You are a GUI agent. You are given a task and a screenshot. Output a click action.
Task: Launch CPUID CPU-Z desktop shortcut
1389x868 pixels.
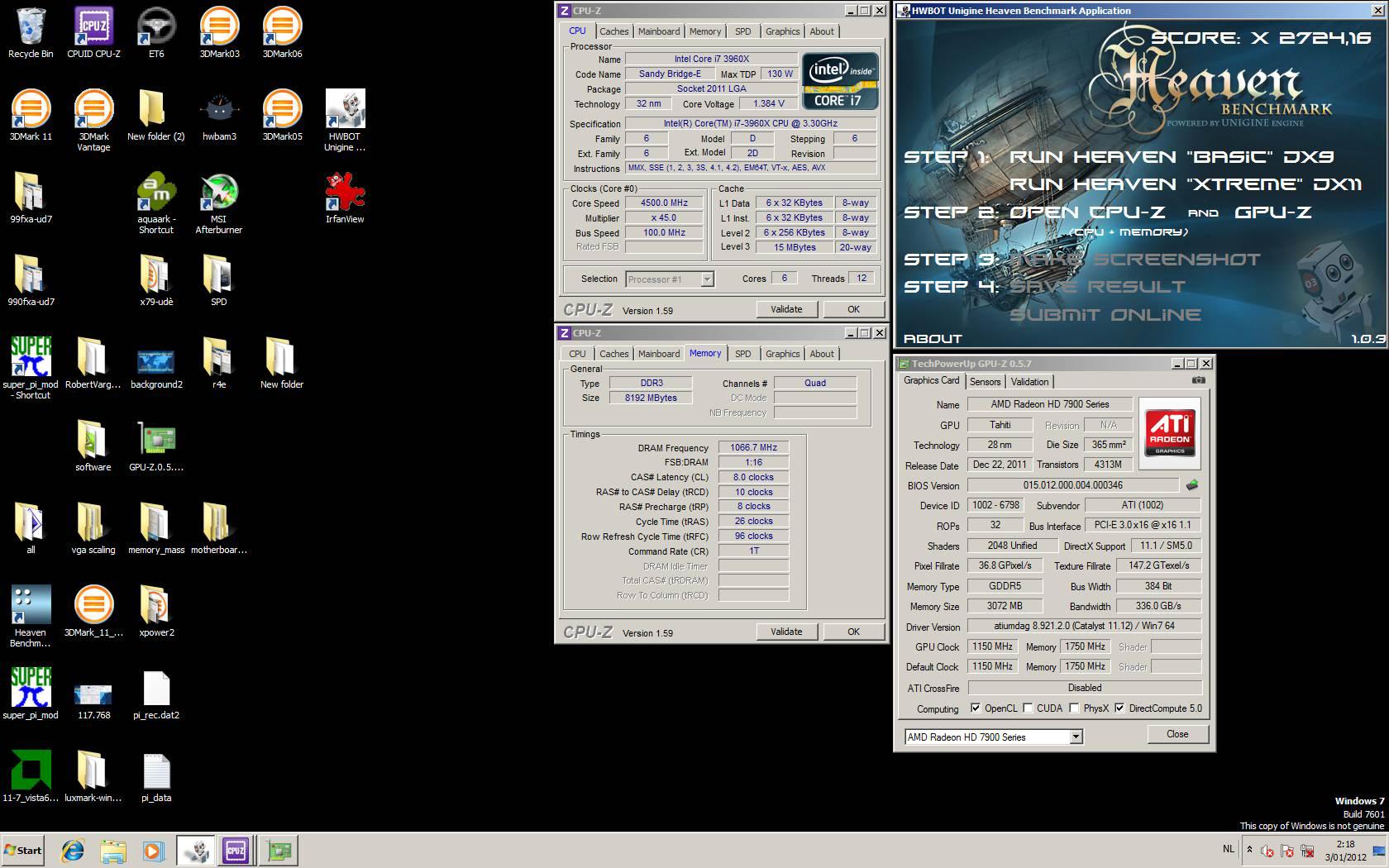[93, 33]
